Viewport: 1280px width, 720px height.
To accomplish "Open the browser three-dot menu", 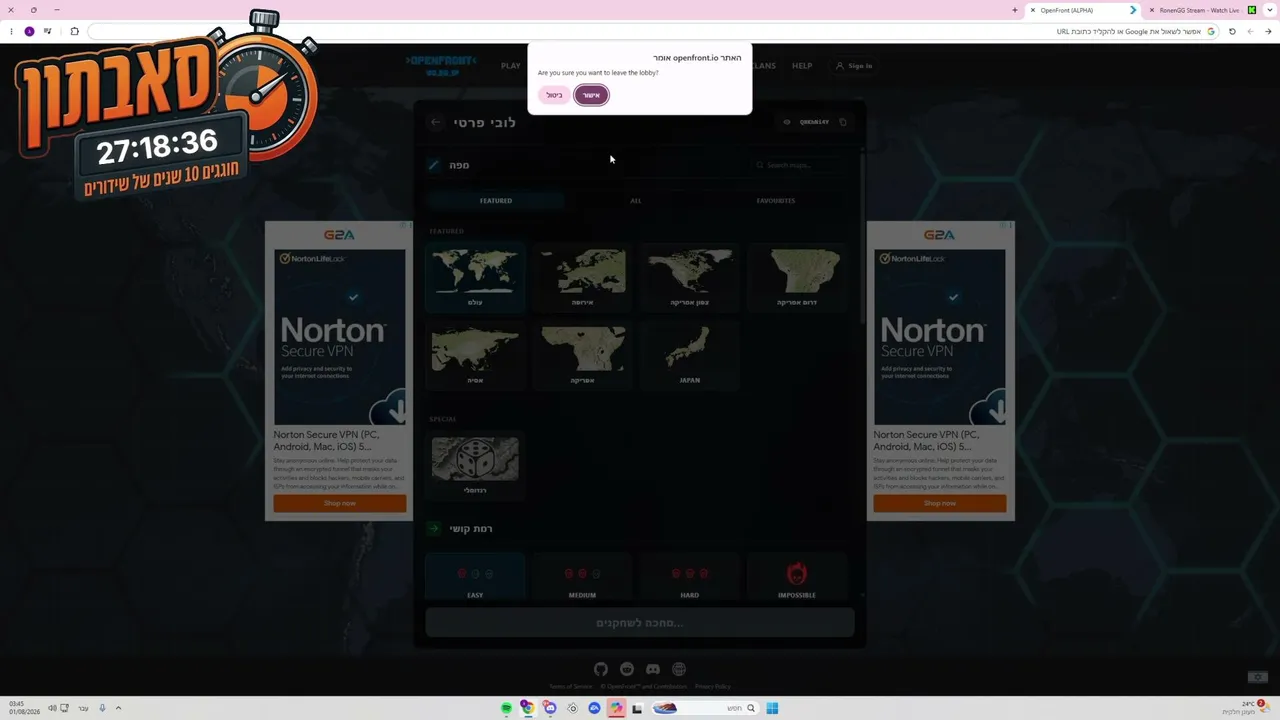I will pyautogui.click(x=11, y=31).
